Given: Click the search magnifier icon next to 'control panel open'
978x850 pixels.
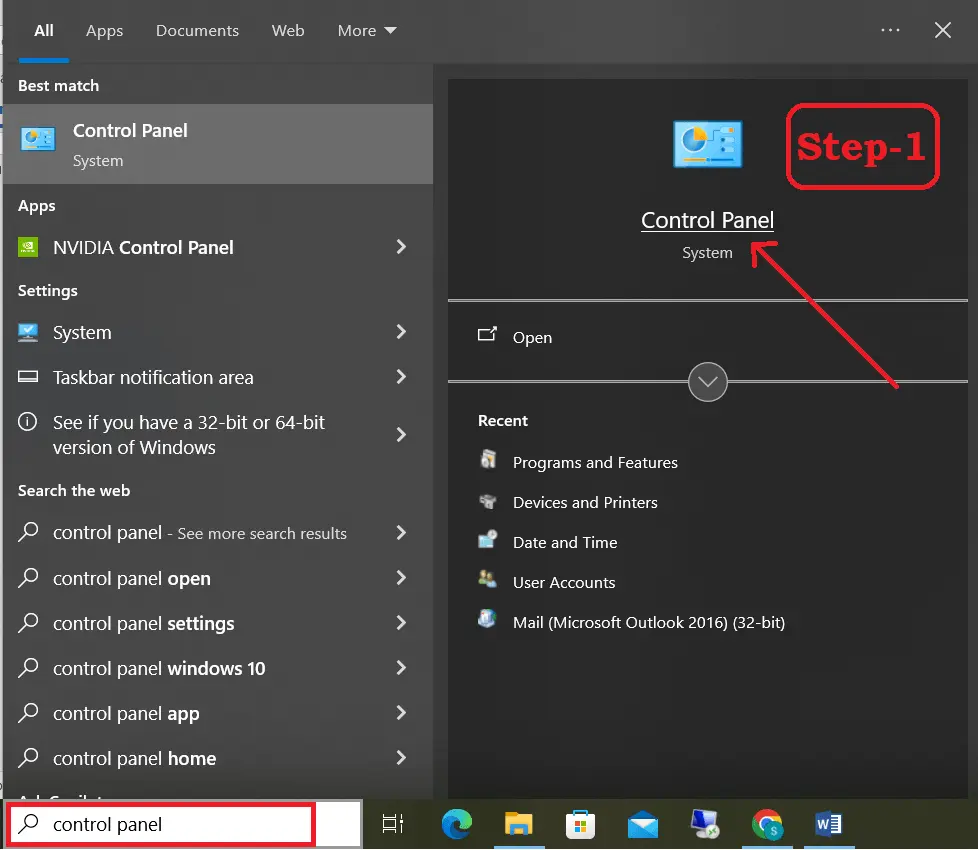Looking at the screenshot, I should [28, 578].
